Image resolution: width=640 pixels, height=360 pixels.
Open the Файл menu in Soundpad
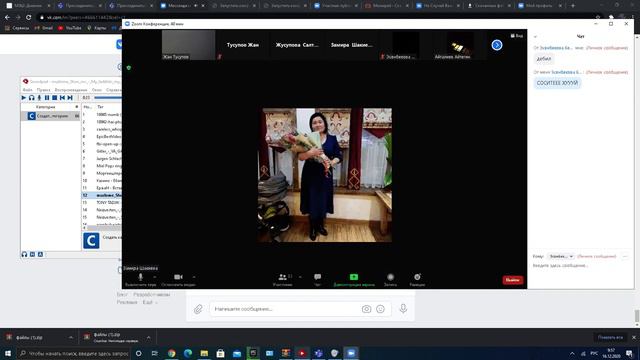pyautogui.click(x=27, y=90)
